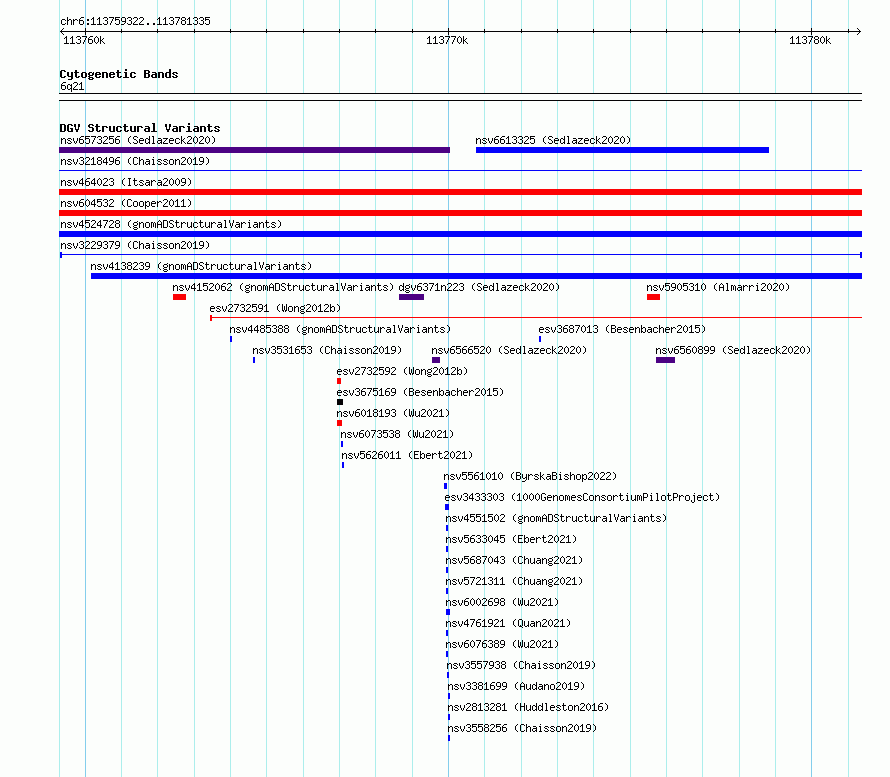This screenshot has width=890, height=777.
Task: Click the blue nsv4524728 variant bar
Action: point(460,234)
